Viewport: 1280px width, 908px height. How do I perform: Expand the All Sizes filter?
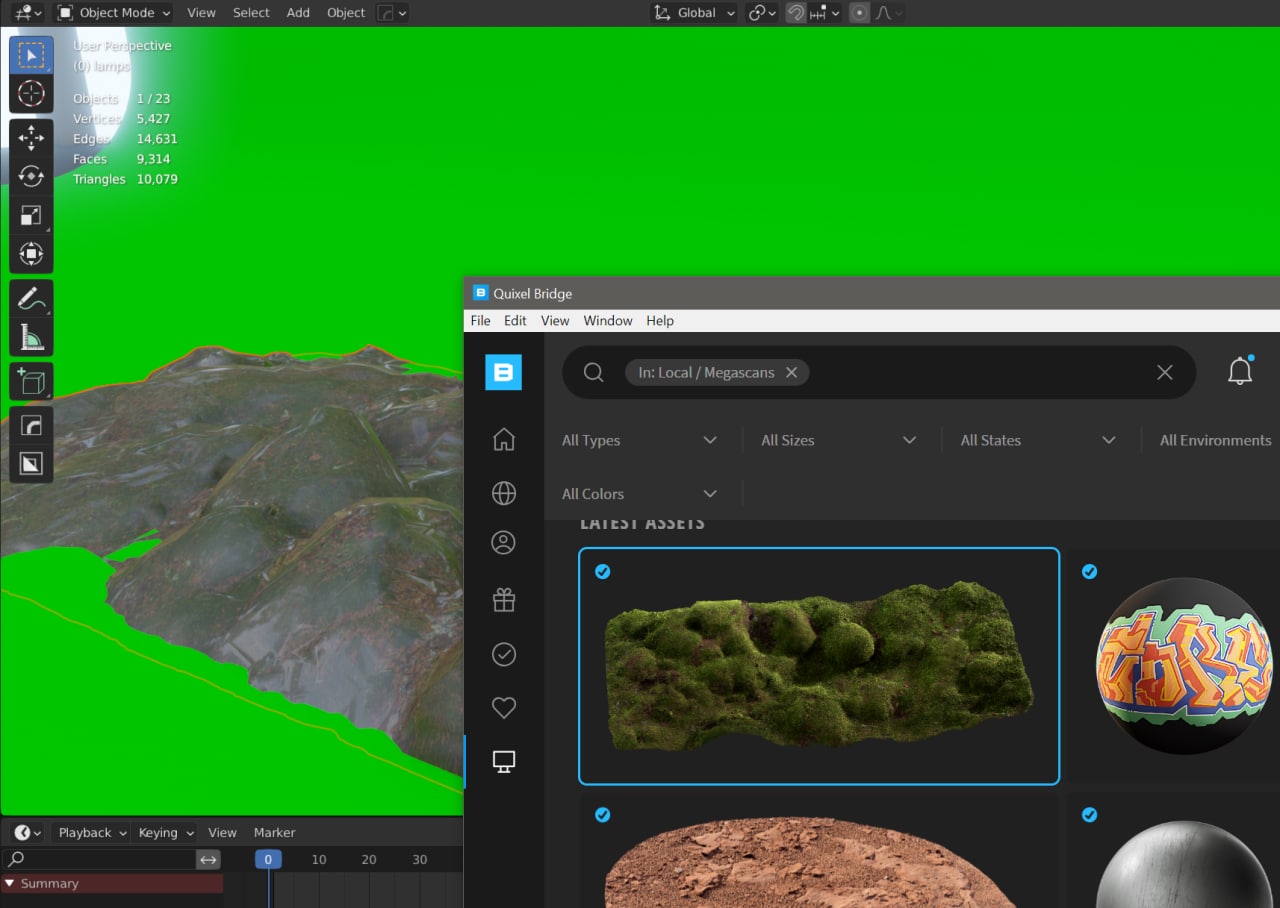coord(839,440)
